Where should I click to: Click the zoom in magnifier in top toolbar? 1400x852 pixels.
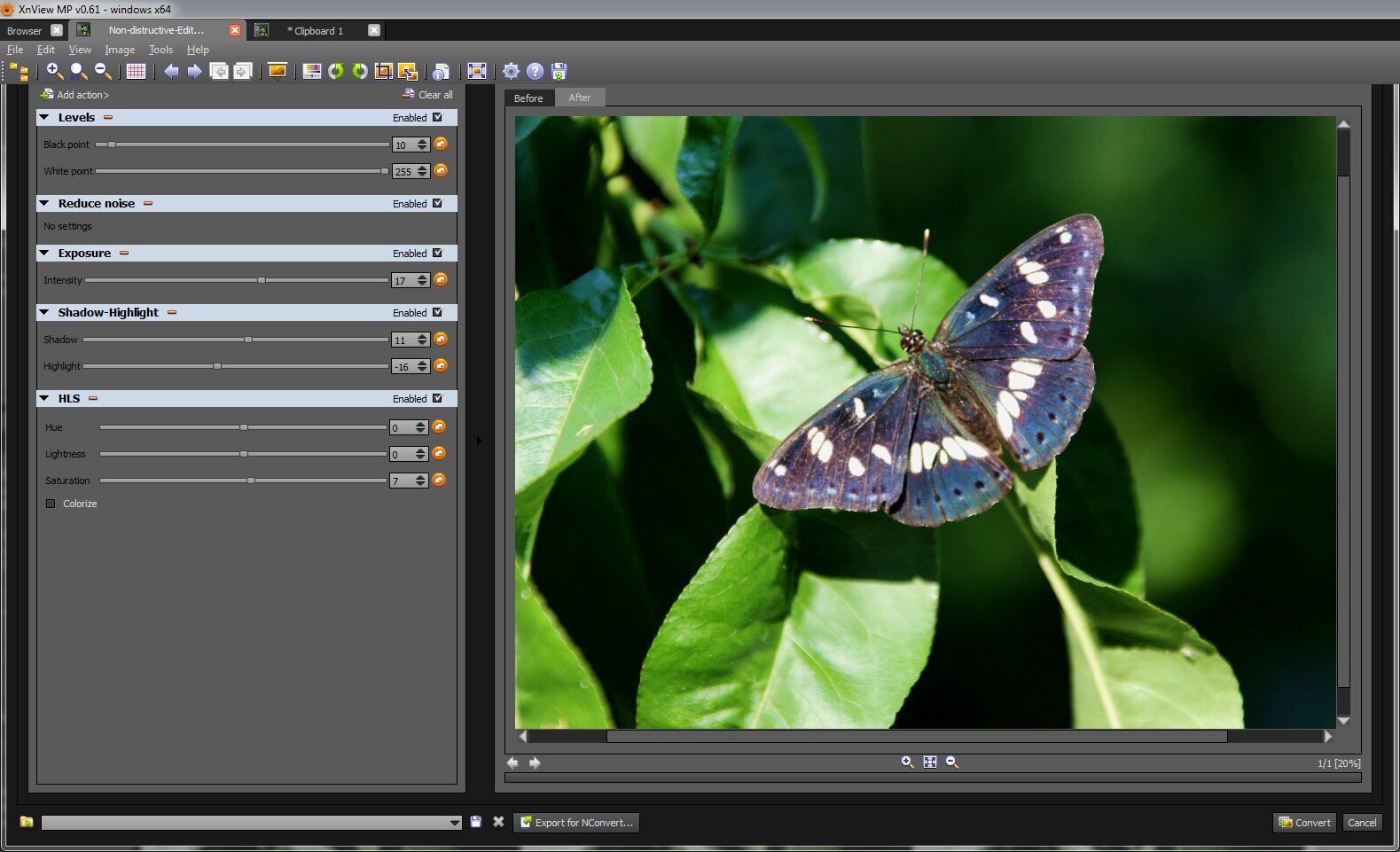click(x=54, y=71)
